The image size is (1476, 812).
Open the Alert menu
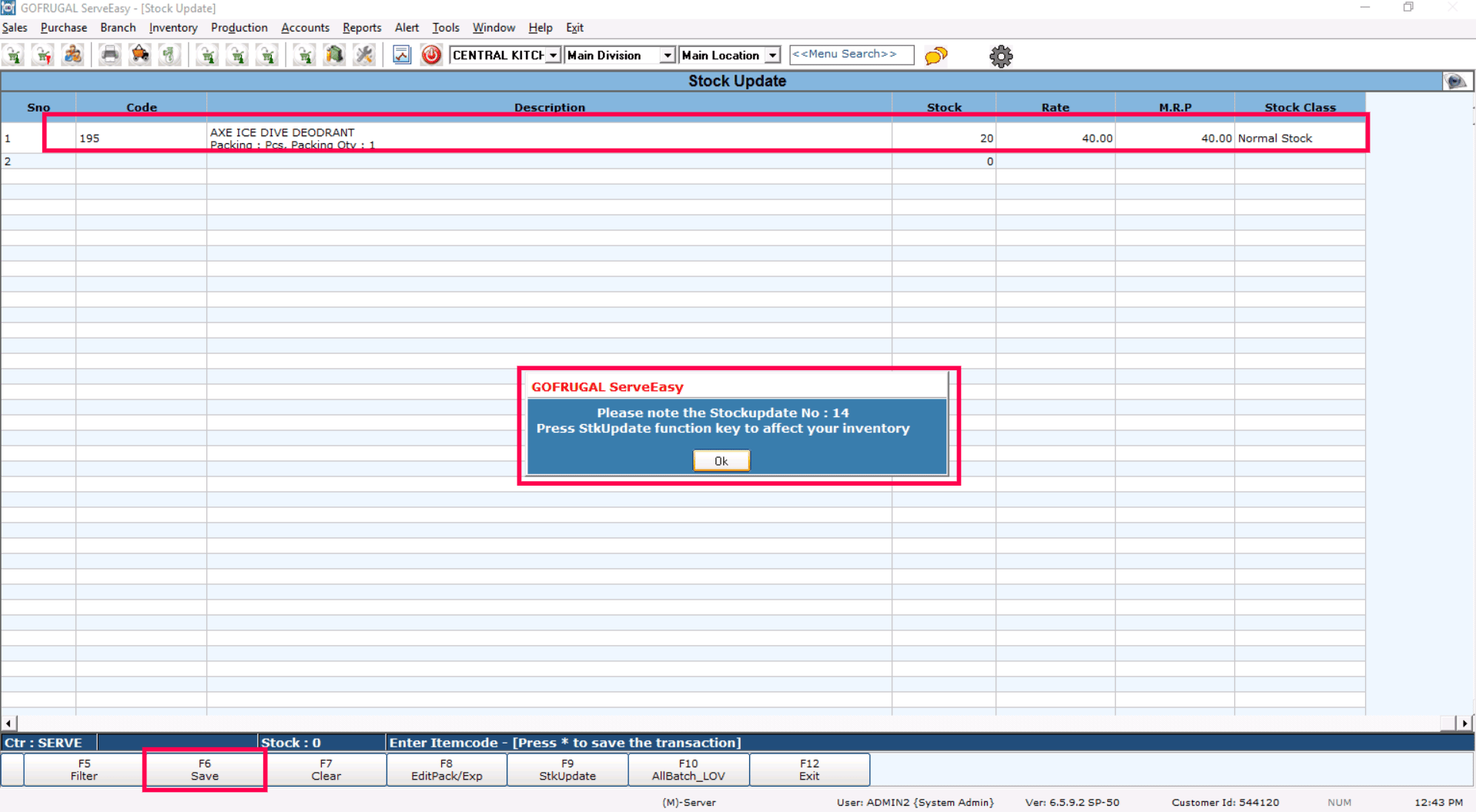click(x=407, y=28)
